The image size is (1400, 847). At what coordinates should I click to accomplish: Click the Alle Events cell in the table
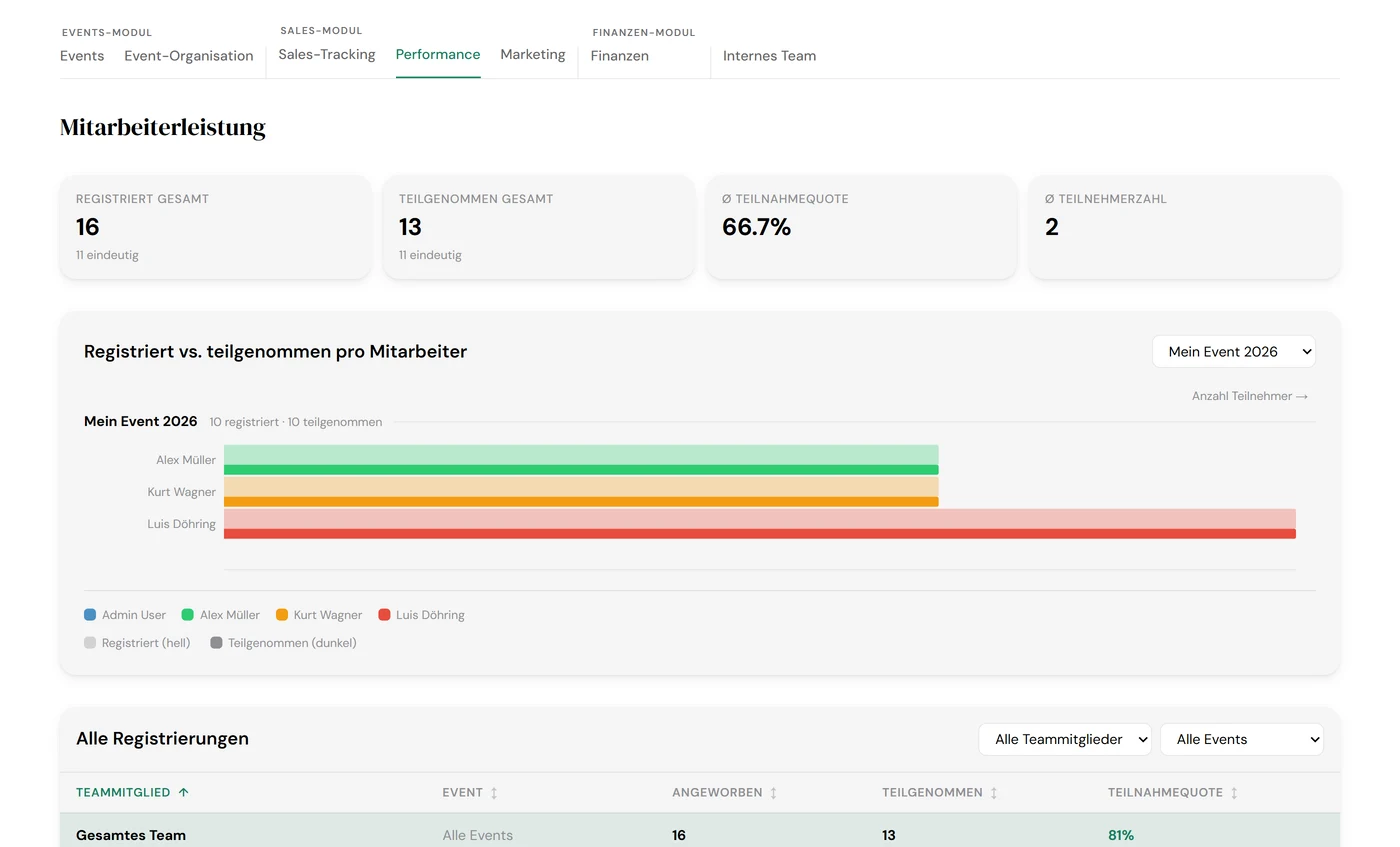(478, 835)
